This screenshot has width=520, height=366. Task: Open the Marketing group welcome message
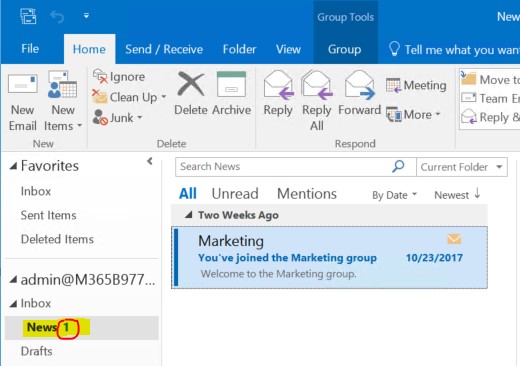tap(329, 257)
